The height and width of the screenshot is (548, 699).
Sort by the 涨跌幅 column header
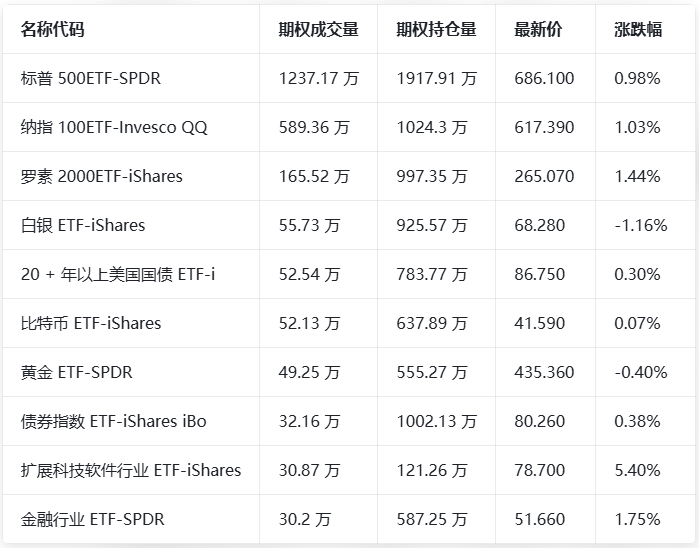[638, 30]
